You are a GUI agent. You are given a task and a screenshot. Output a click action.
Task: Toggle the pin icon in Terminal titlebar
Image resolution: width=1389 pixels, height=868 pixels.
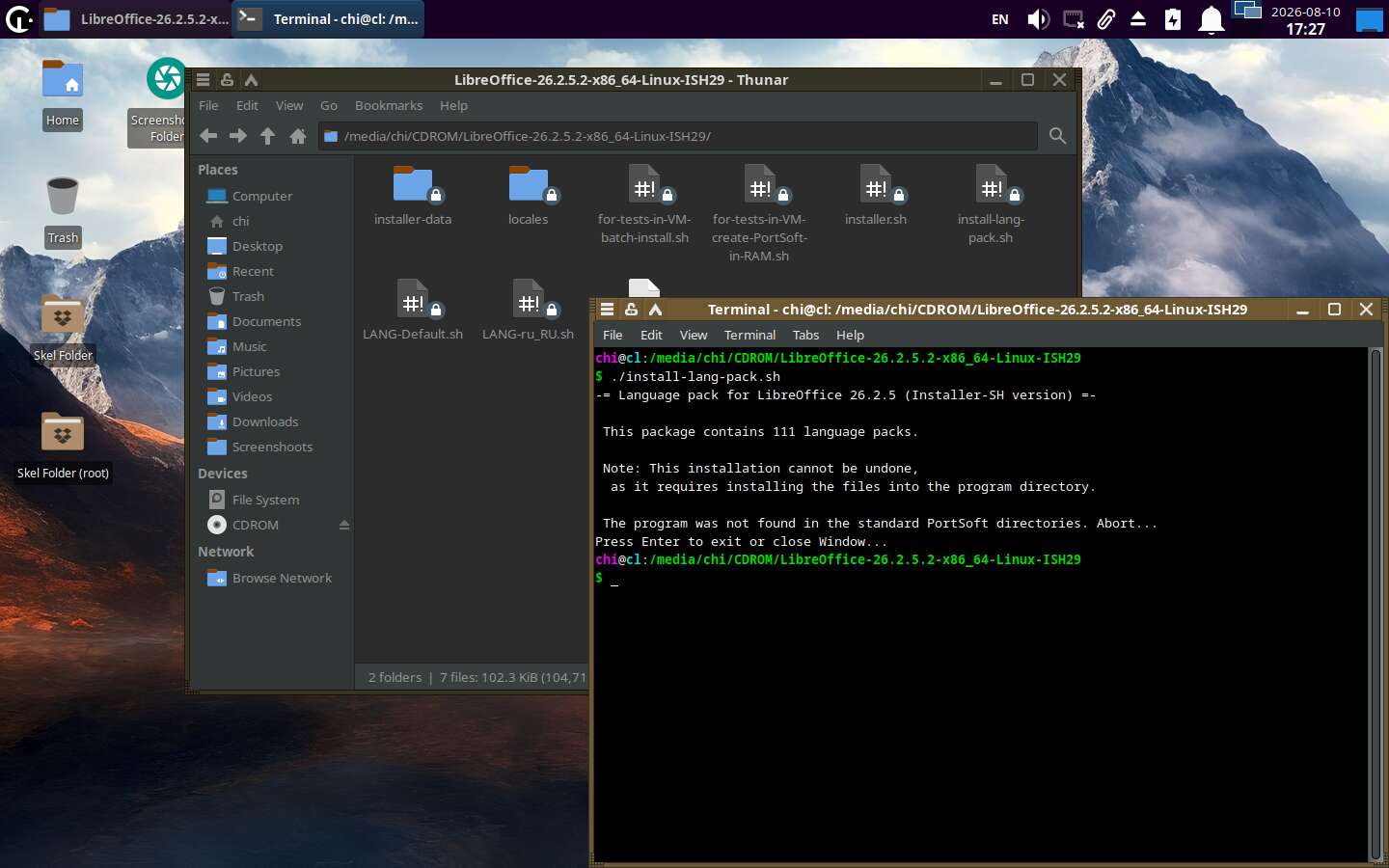pyautogui.click(x=631, y=310)
